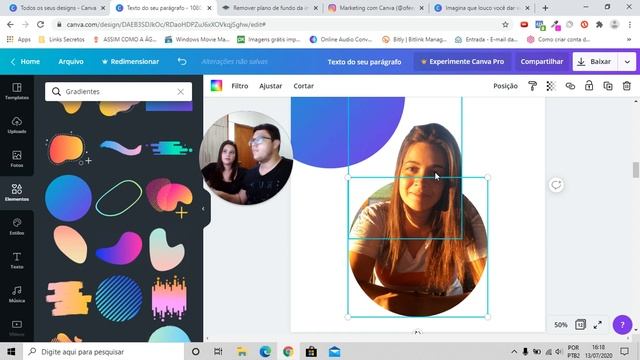
Task: Open the Ajustar option
Action: pyautogui.click(x=271, y=86)
